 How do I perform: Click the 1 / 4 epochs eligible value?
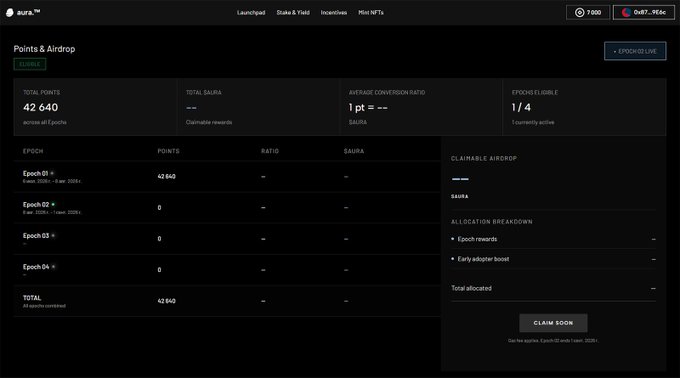(521, 107)
